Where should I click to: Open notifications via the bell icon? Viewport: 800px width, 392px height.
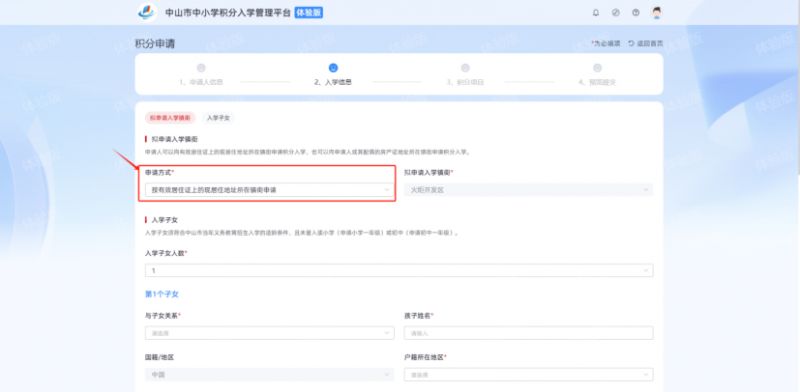point(595,13)
